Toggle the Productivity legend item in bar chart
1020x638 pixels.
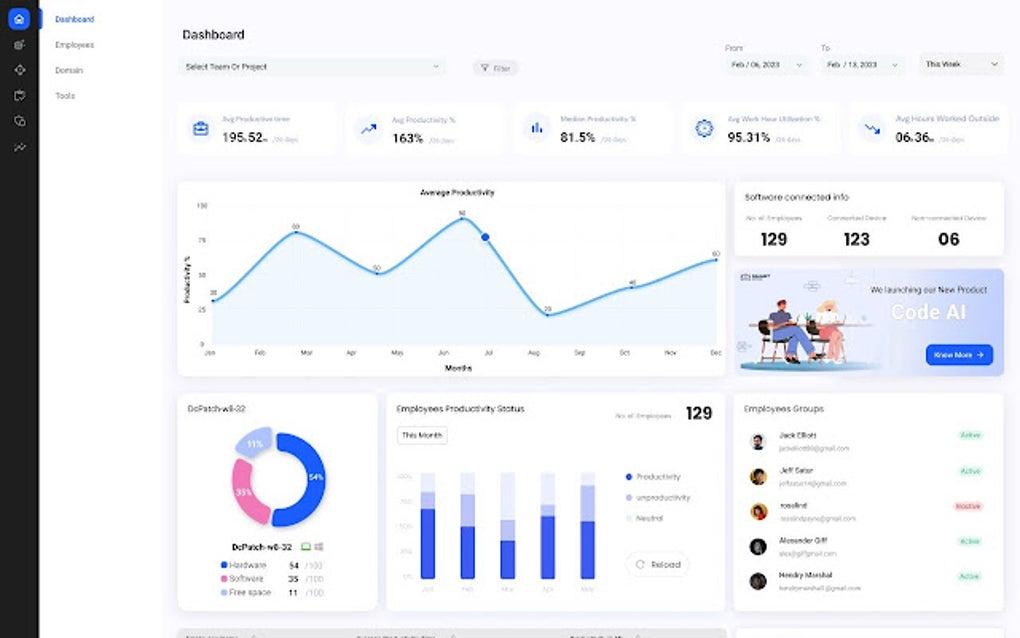(652, 477)
